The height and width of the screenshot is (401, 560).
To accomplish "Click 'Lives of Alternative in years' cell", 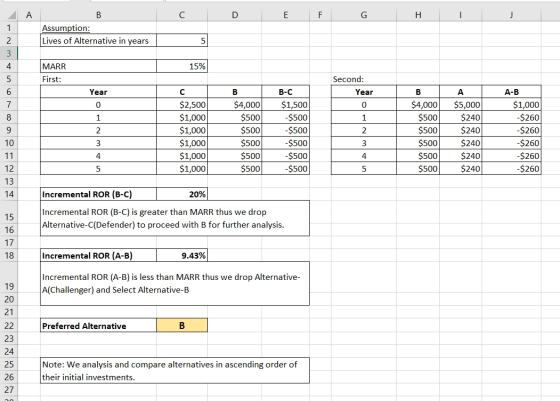I will point(98,41).
